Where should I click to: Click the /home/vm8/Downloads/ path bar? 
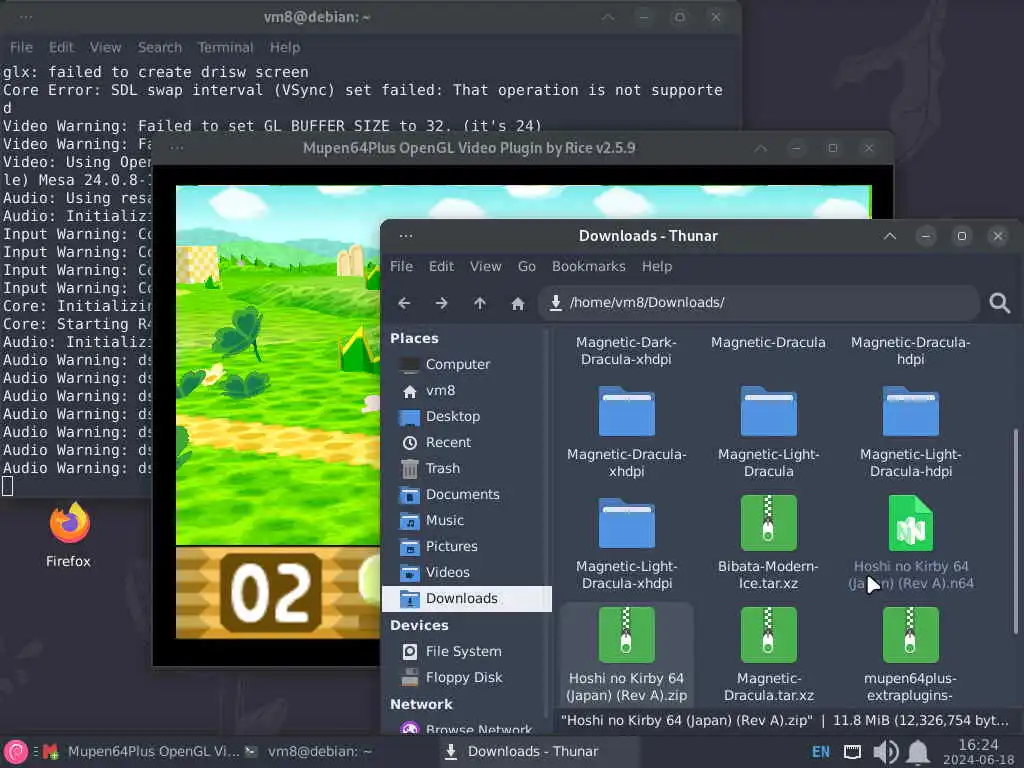(x=758, y=302)
